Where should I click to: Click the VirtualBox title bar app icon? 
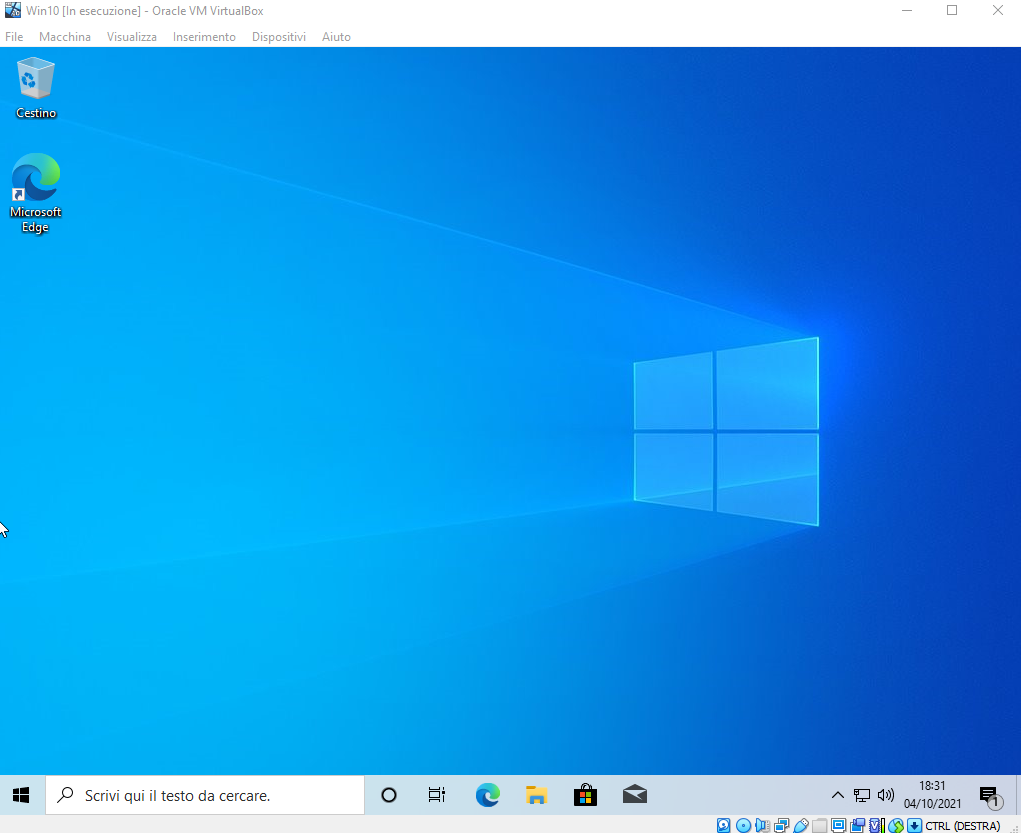click(x=12, y=10)
